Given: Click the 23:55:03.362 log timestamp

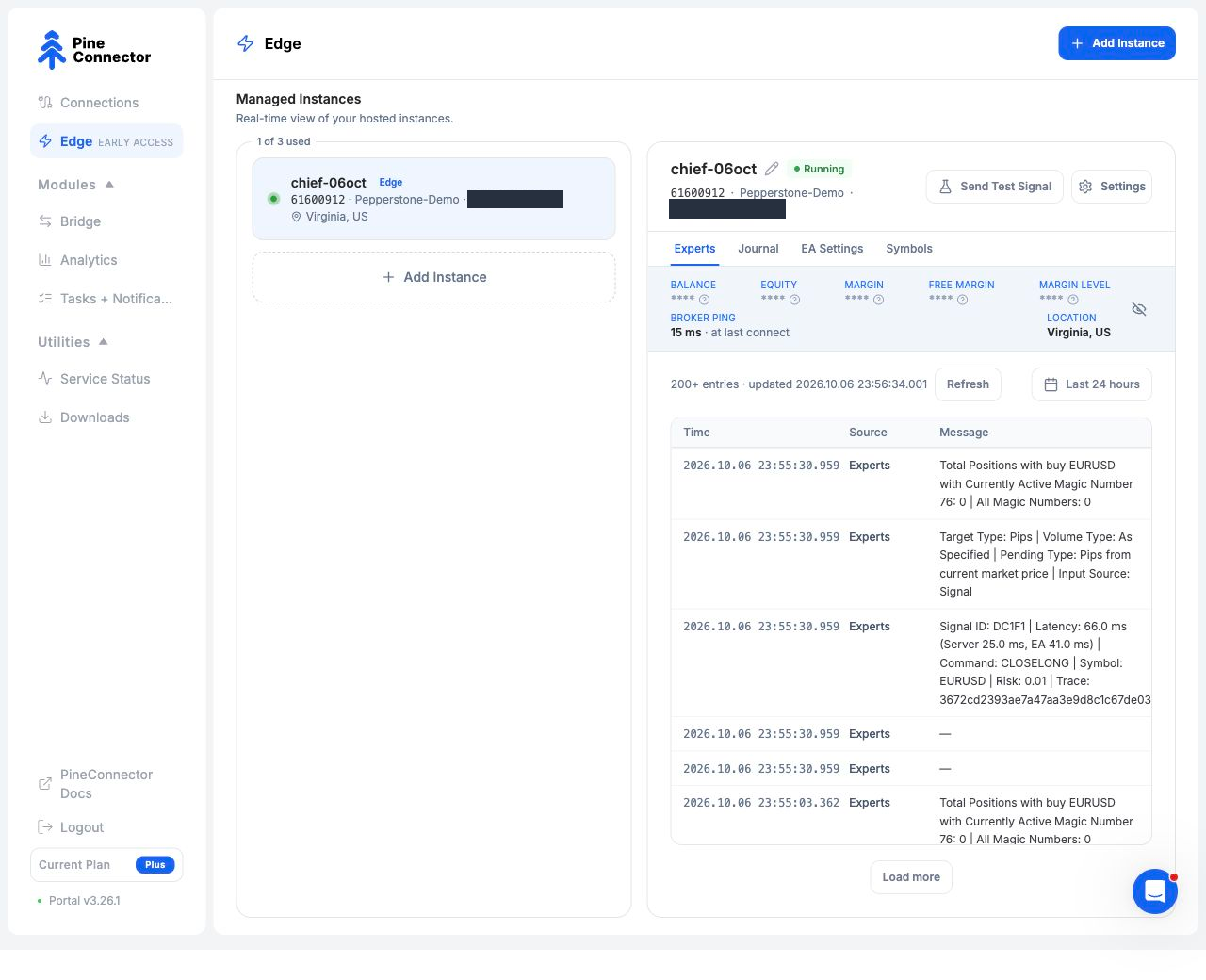Looking at the screenshot, I should point(761,803).
